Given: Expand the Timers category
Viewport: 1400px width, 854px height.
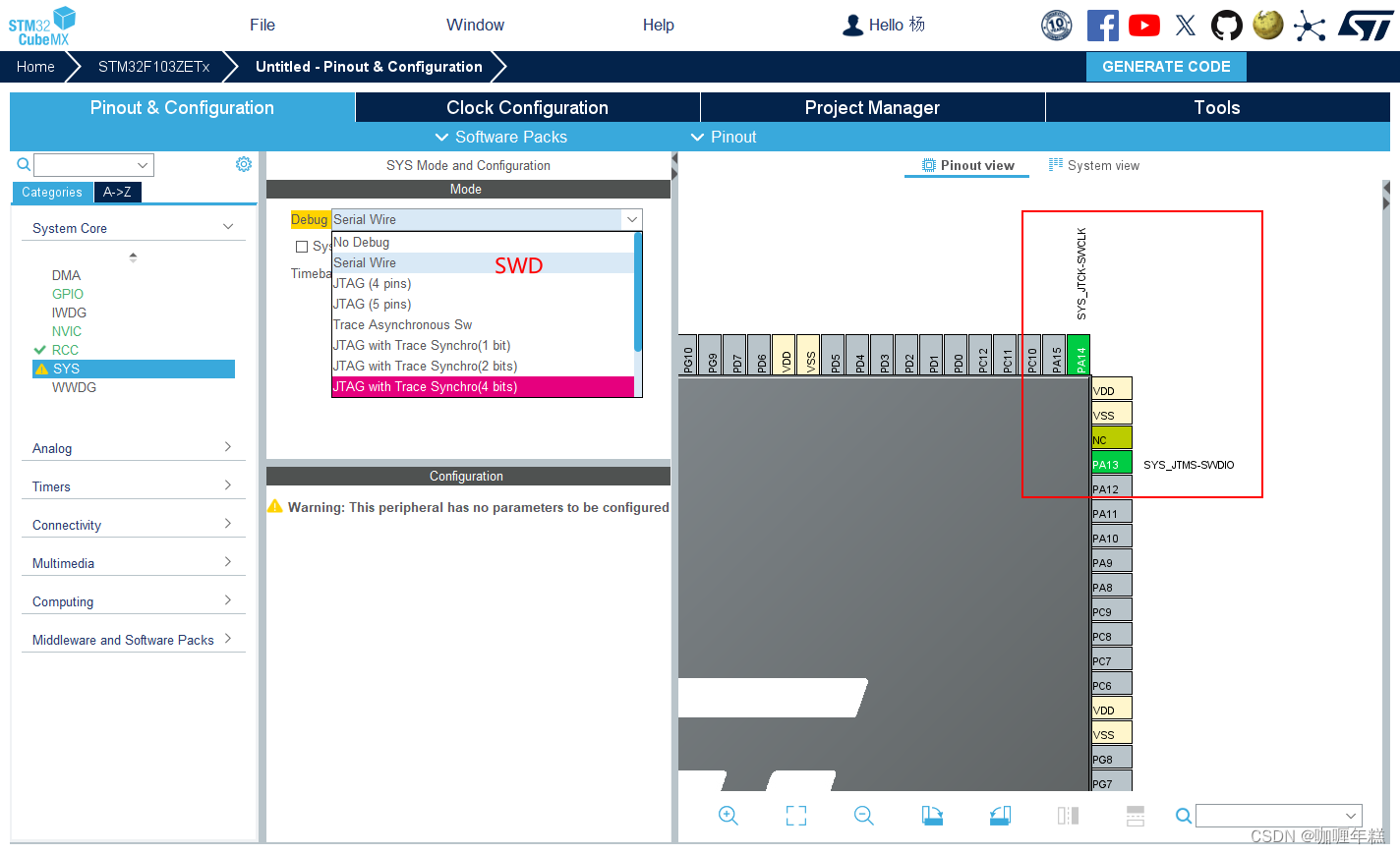Looking at the screenshot, I should tap(228, 485).
